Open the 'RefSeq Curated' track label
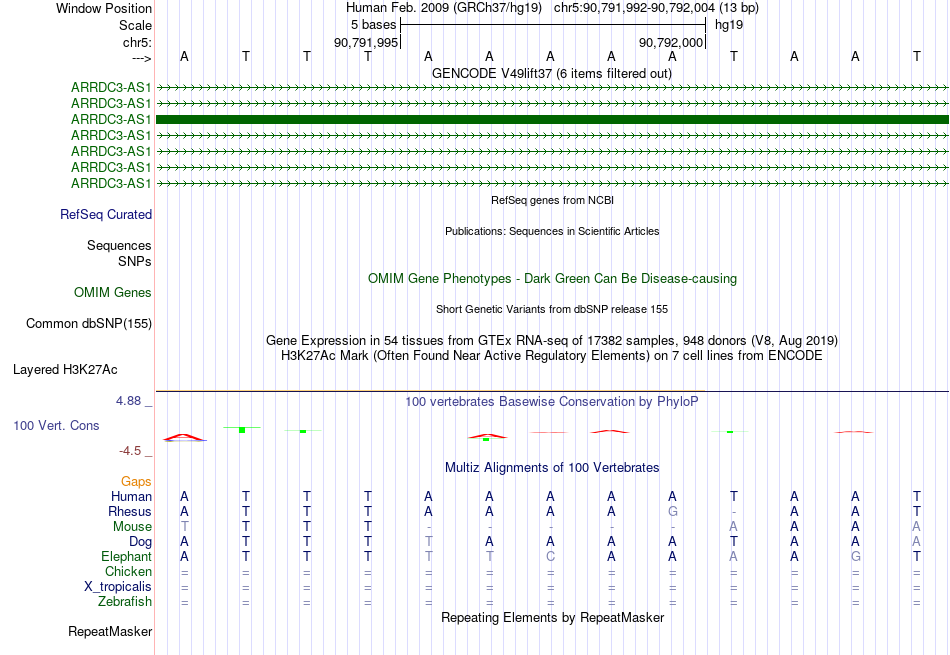Image resolution: width=950 pixels, height=655 pixels. pos(106,214)
